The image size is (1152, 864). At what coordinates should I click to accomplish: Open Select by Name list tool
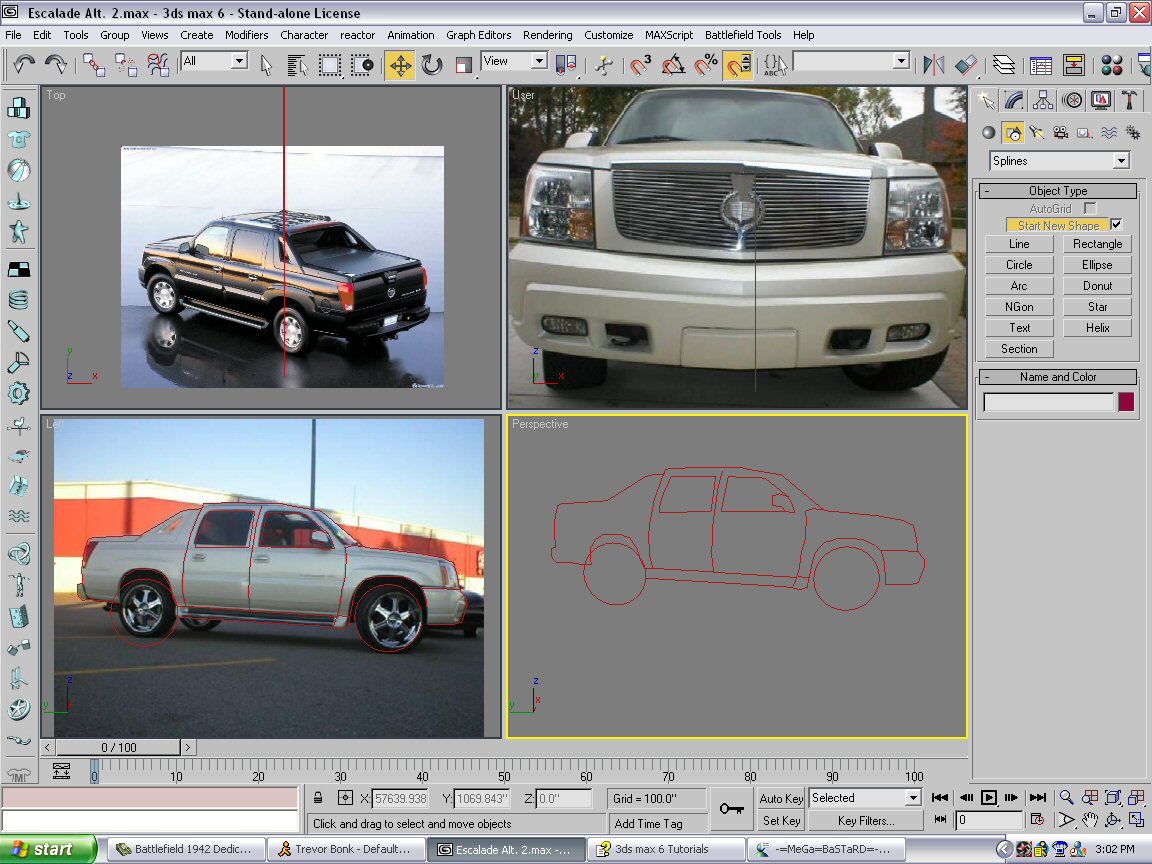tap(298, 65)
